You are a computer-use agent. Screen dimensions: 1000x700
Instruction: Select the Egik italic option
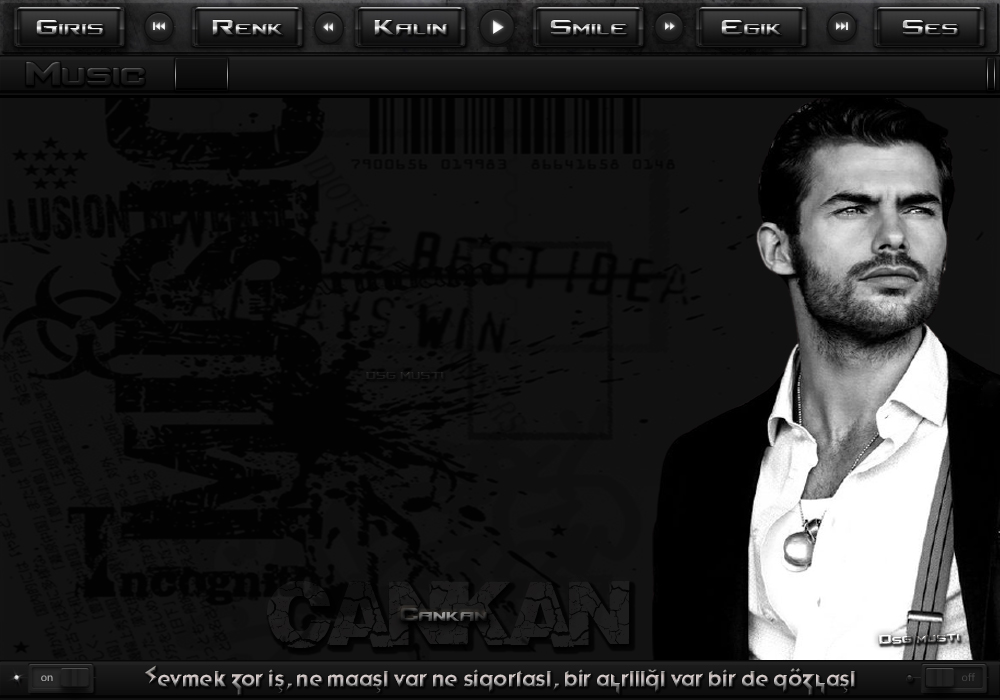[x=750, y=27]
